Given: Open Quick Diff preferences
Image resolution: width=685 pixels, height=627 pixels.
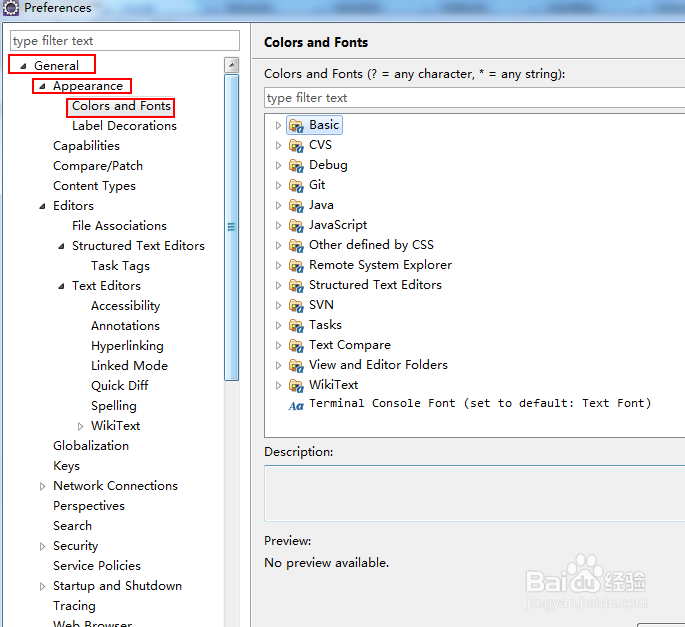Looking at the screenshot, I should point(119,386).
